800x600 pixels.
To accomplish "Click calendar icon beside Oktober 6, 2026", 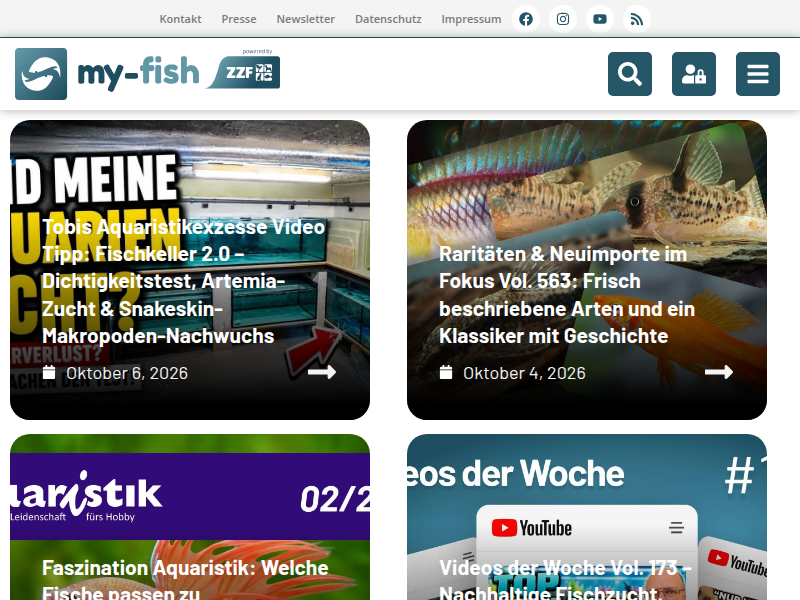I will pos(49,372).
